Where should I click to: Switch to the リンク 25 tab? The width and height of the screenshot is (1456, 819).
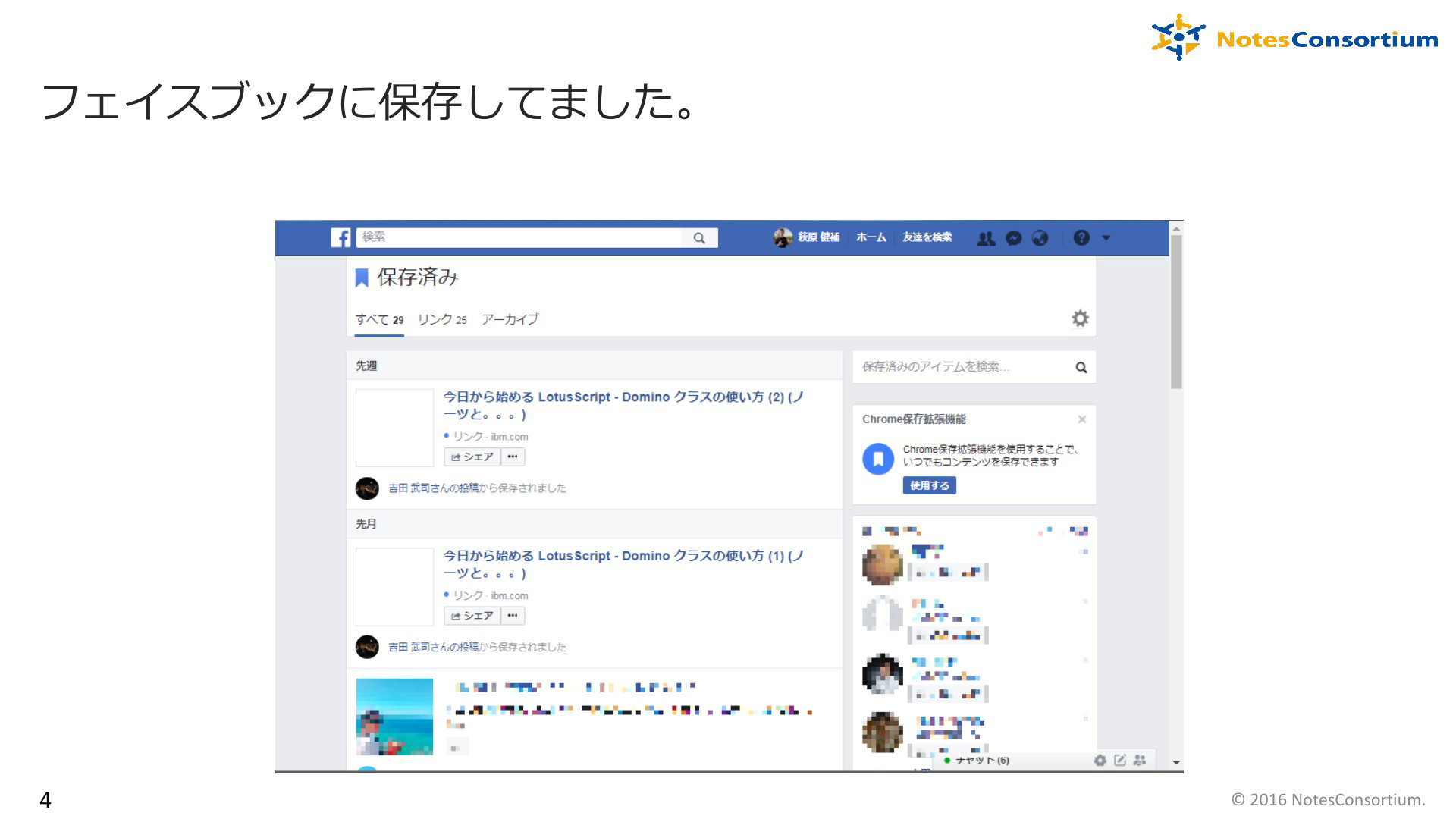[442, 319]
